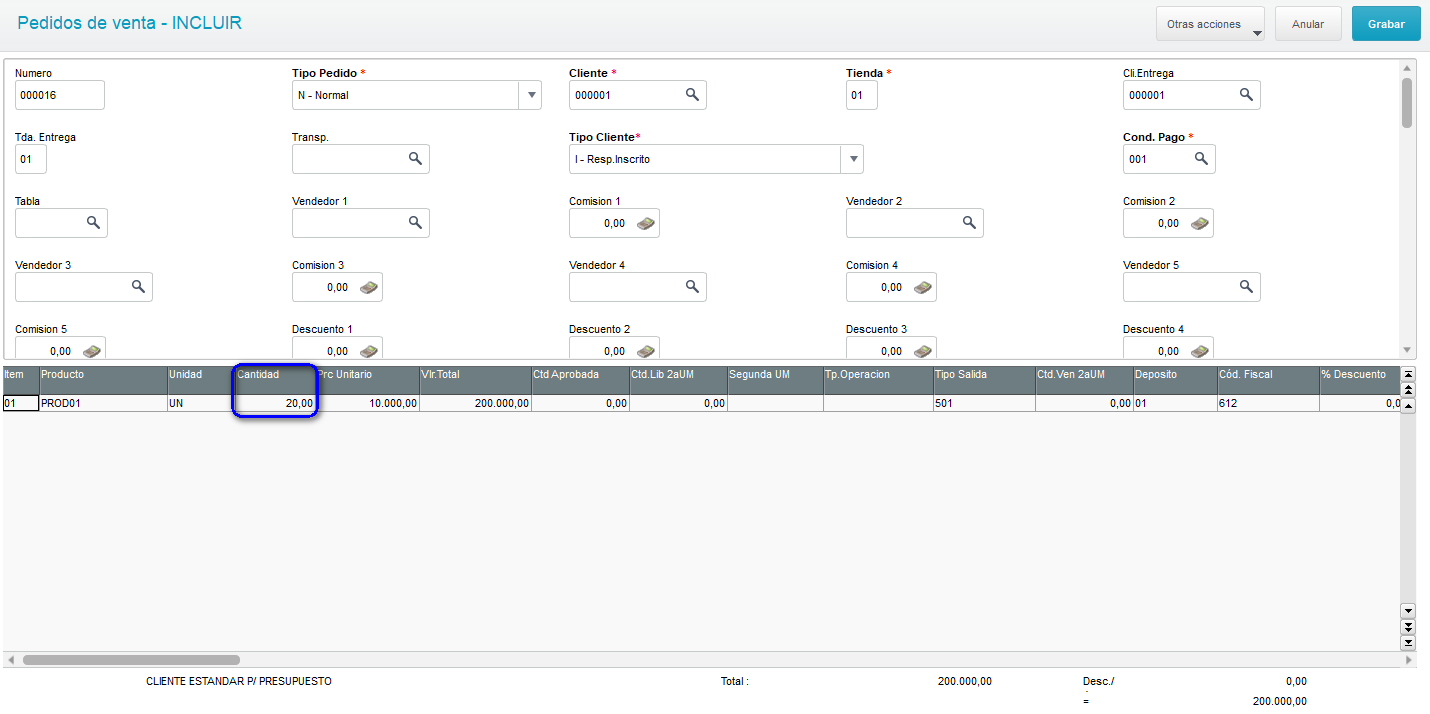Screen dimensions: 1430x714
Task: Click Descuento 1 calculator money icon
Action: tap(369, 350)
